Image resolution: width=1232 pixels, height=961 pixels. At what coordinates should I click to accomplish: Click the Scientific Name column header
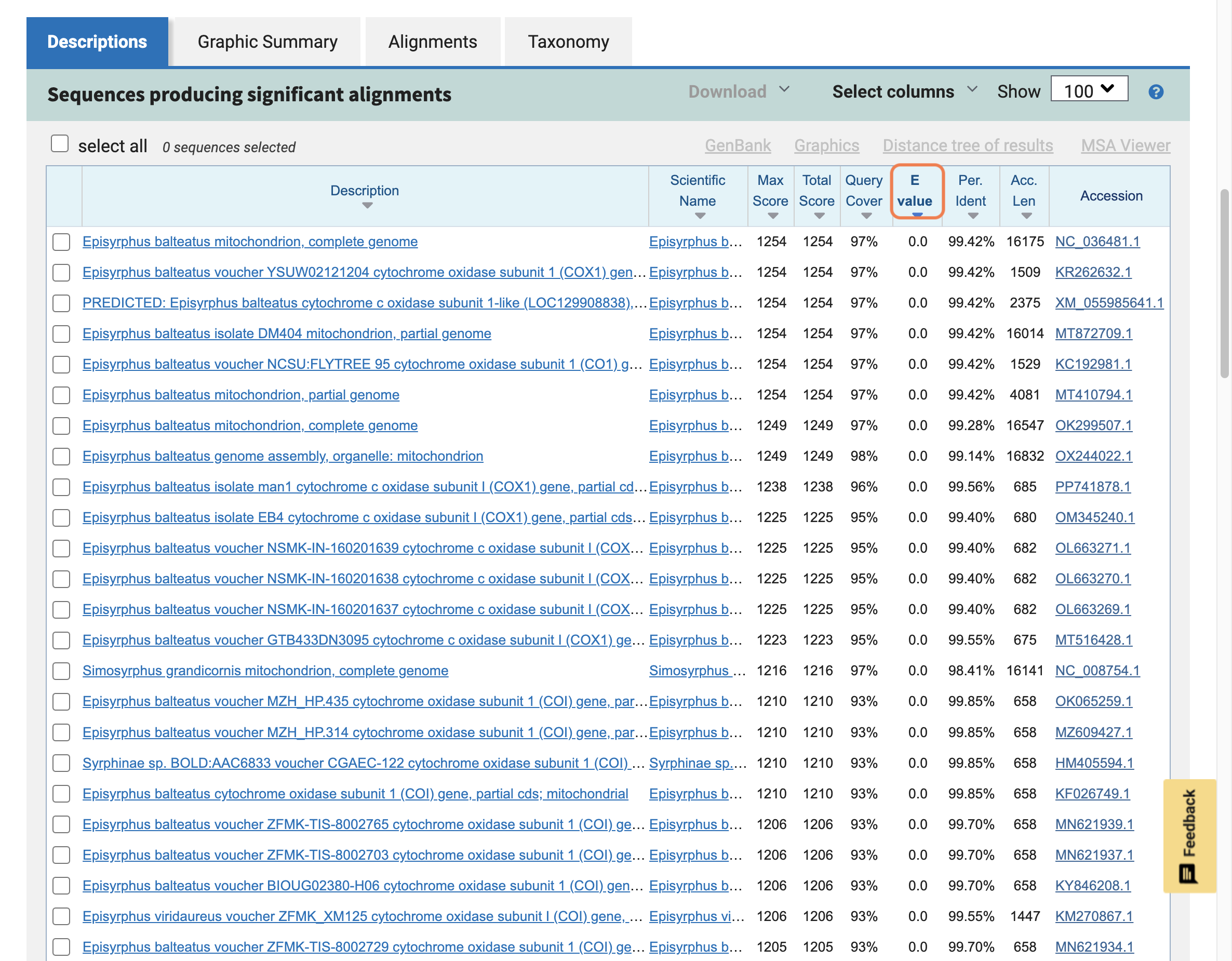pyautogui.click(x=697, y=190)
